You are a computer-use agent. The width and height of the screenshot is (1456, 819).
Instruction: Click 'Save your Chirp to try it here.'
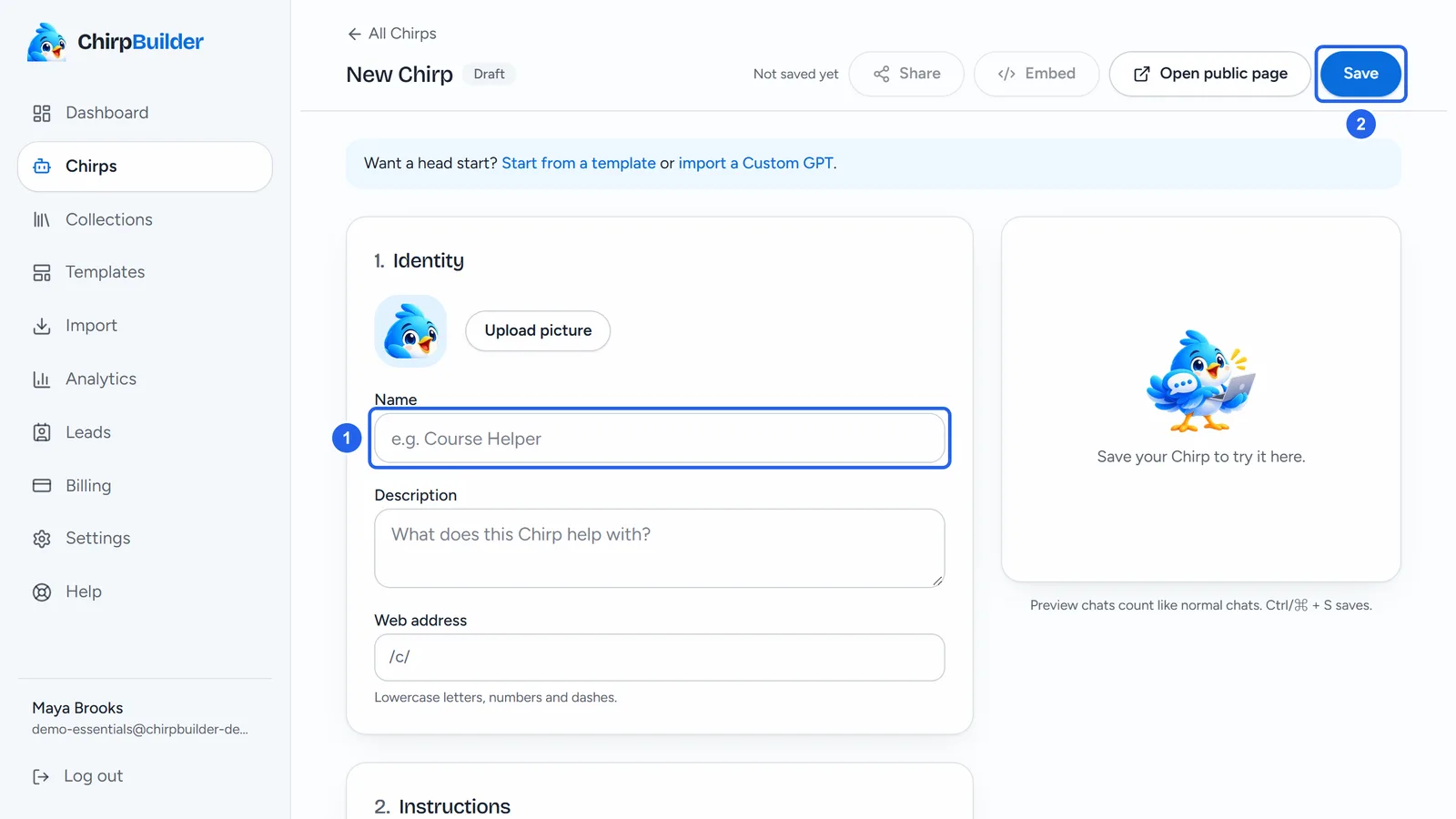[x=1201, y=457]
